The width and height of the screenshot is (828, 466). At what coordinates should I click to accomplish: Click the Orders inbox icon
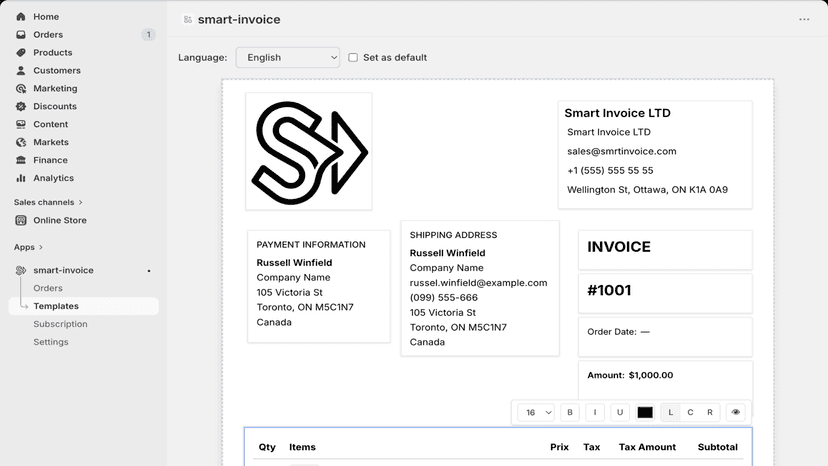click(21, 34)
